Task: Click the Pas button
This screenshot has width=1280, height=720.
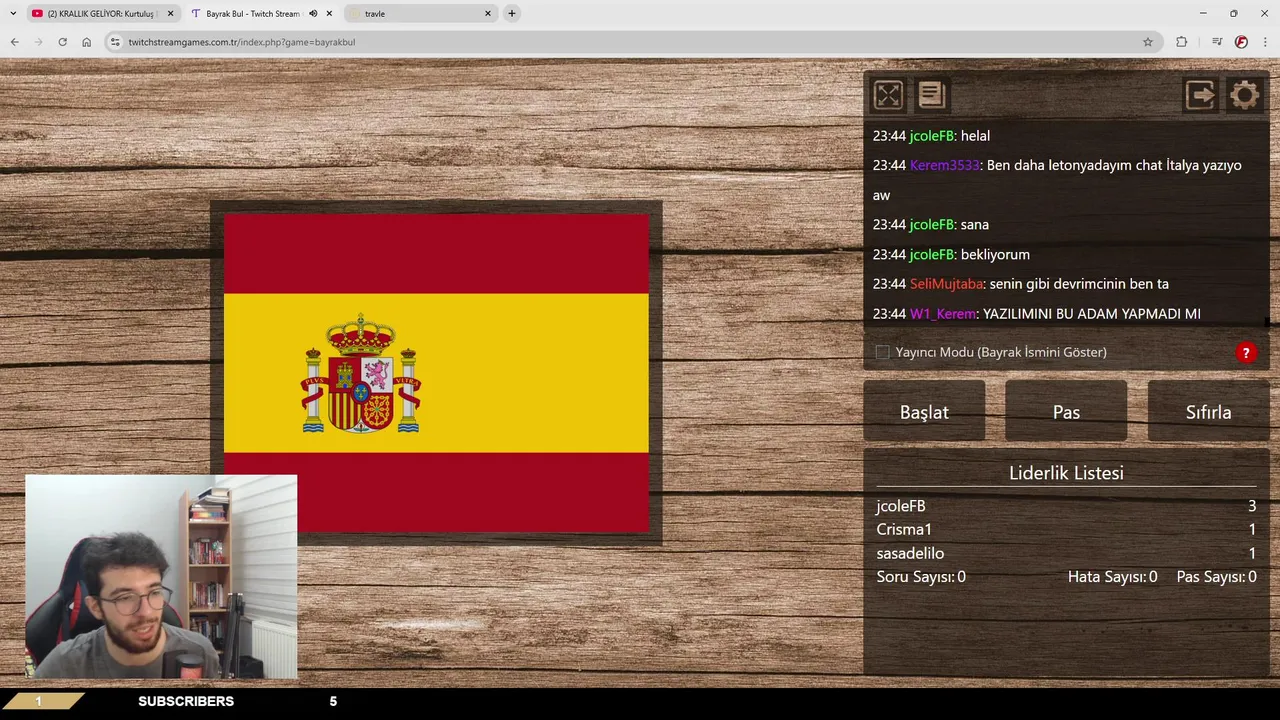Action: coord(1066,411)
